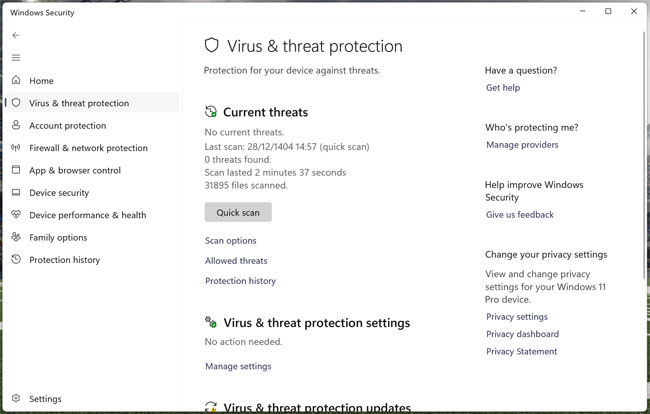
Task: Maximize the Windows Security window
Action: coord(608,11)
